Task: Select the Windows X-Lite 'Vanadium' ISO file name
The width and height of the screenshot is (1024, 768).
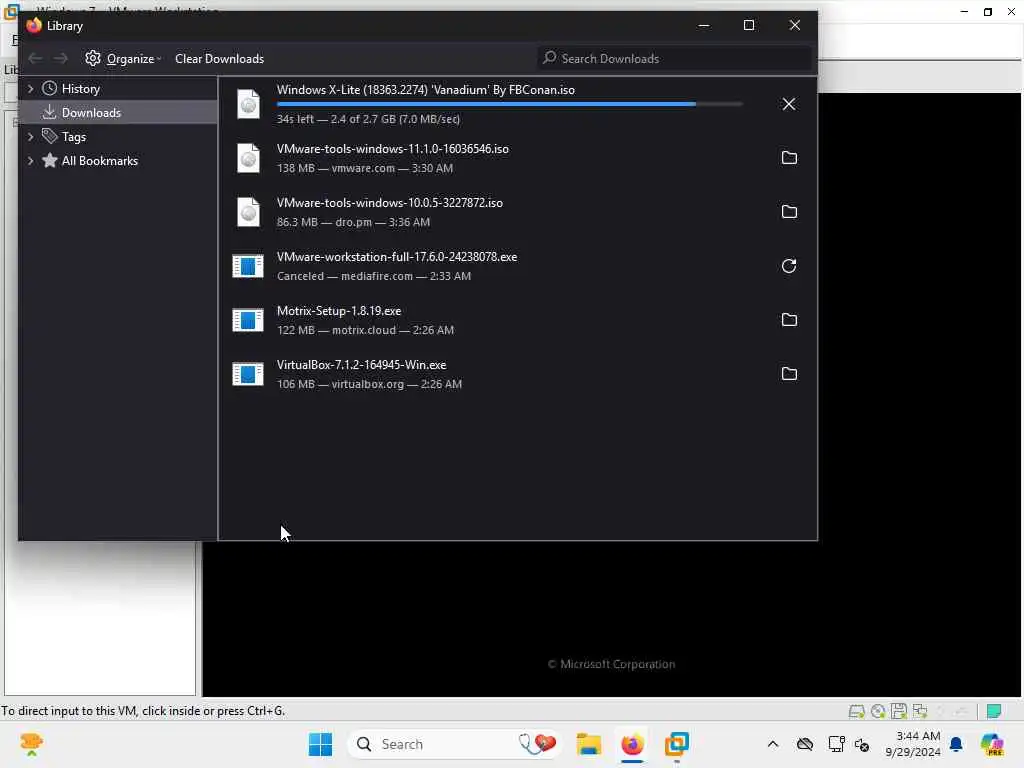Action: (426, 90)
